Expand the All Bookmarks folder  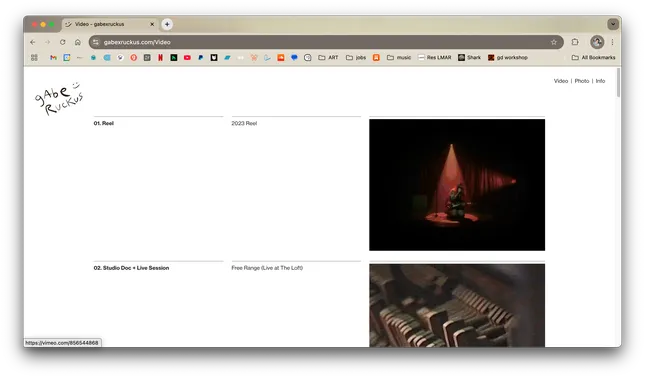(x=593, y=58)
